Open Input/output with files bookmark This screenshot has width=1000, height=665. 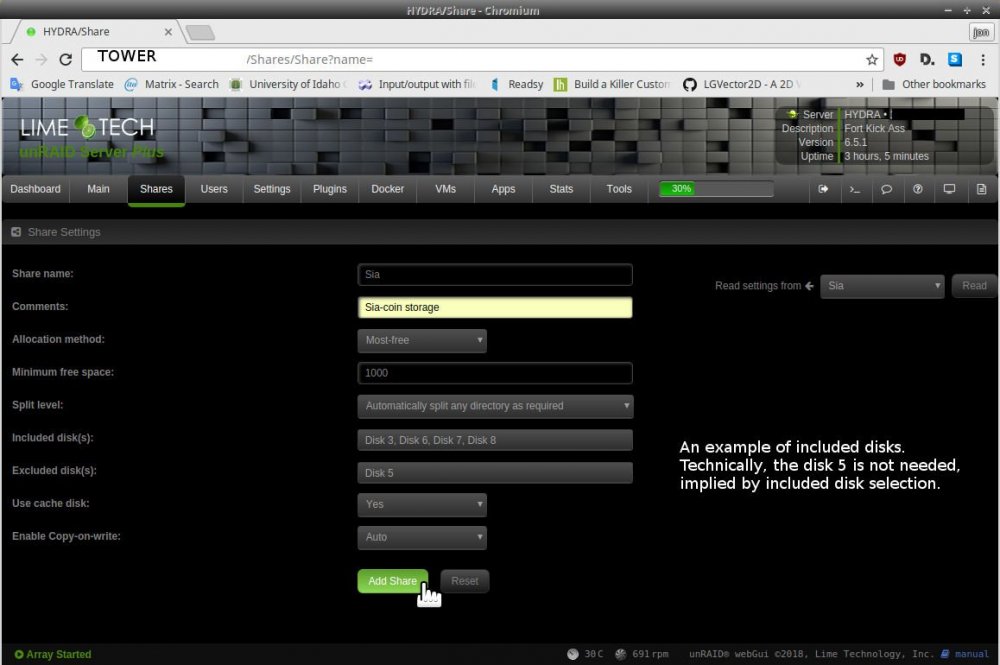[418, 84]
